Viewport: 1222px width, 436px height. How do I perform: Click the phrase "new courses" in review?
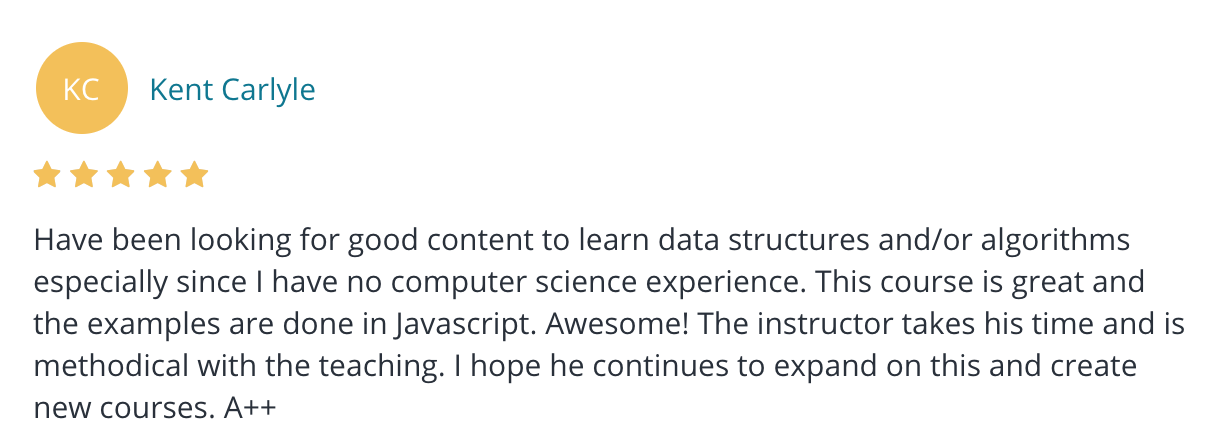tap(122, 409)
